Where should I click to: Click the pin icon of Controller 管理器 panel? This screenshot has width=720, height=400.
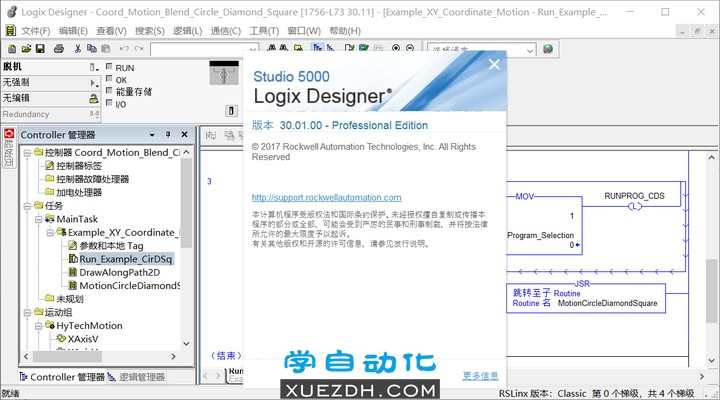tap(168, 135)
